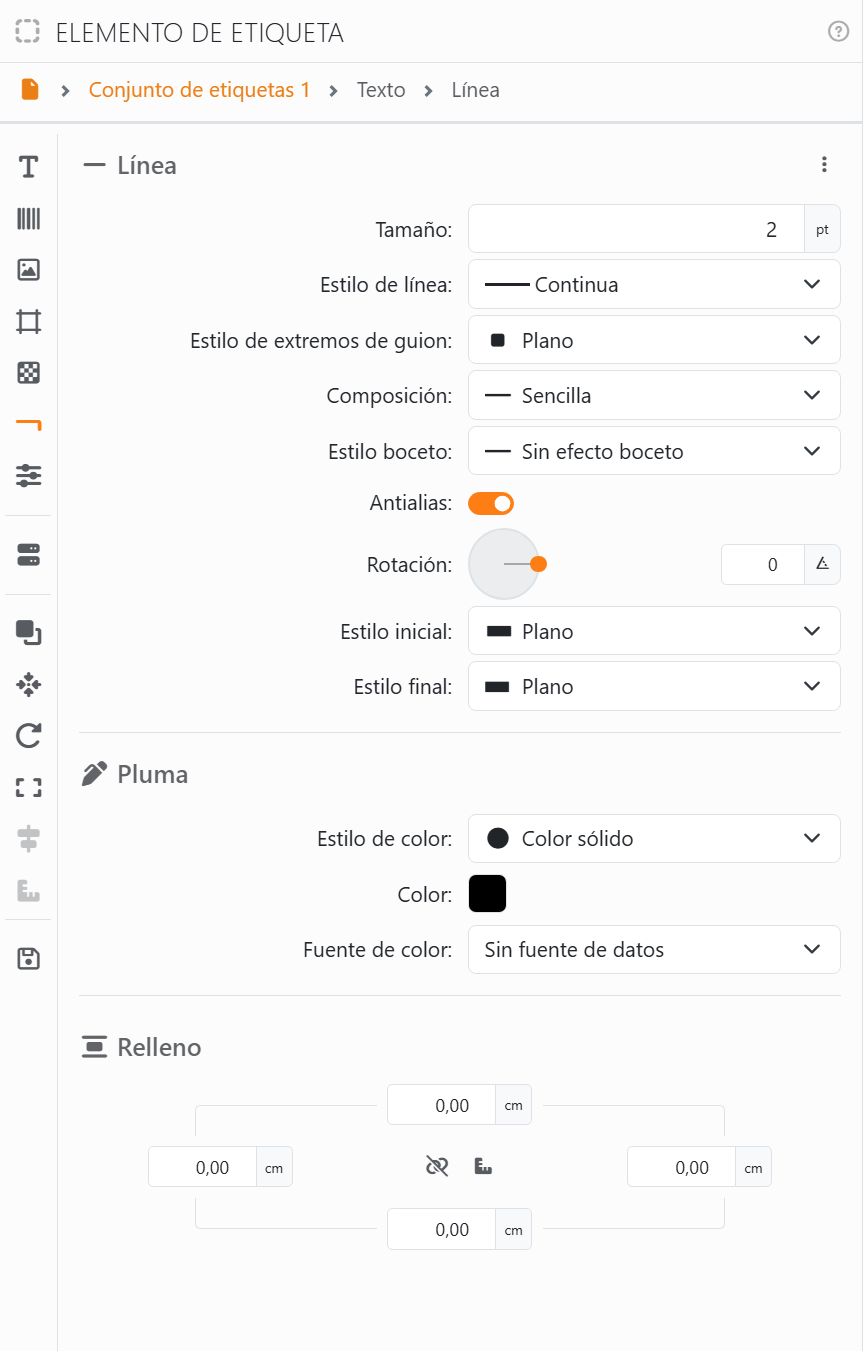Click the angle unit icon beside rotation value
The image size is (863, 1351).
point(822,564)
